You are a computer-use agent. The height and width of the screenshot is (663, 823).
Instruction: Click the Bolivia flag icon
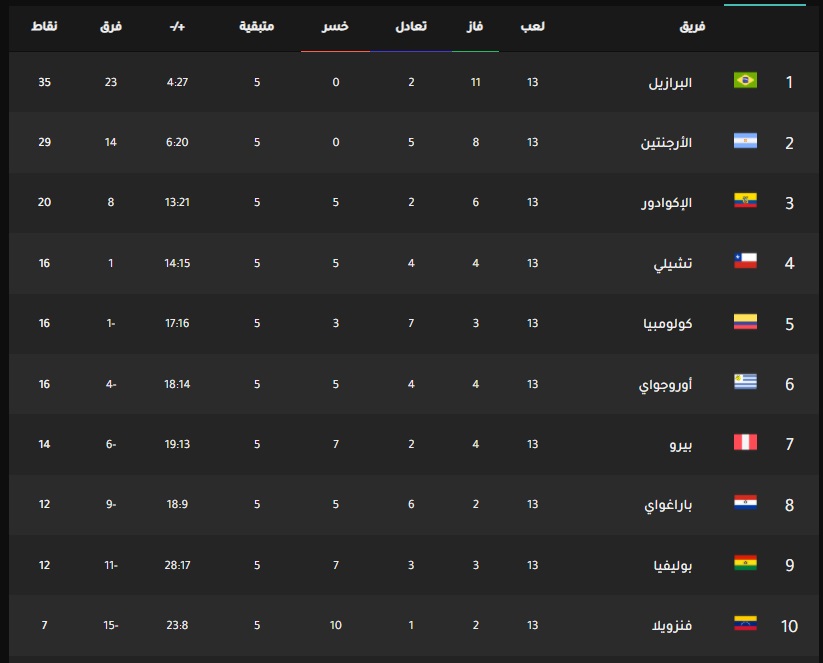[745, 563]
